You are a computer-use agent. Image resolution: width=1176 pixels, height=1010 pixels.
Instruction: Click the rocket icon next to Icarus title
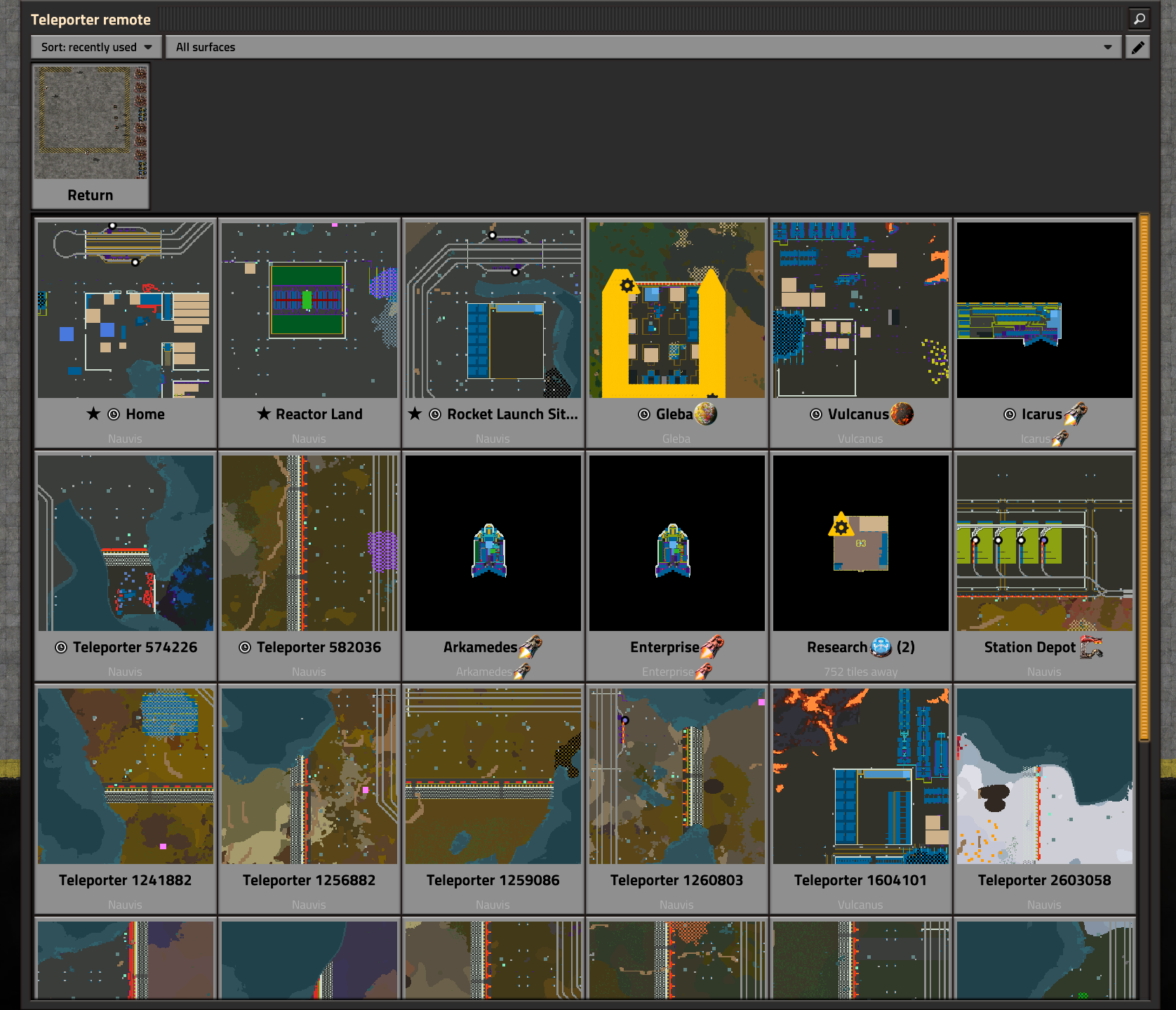point(1076,414)
